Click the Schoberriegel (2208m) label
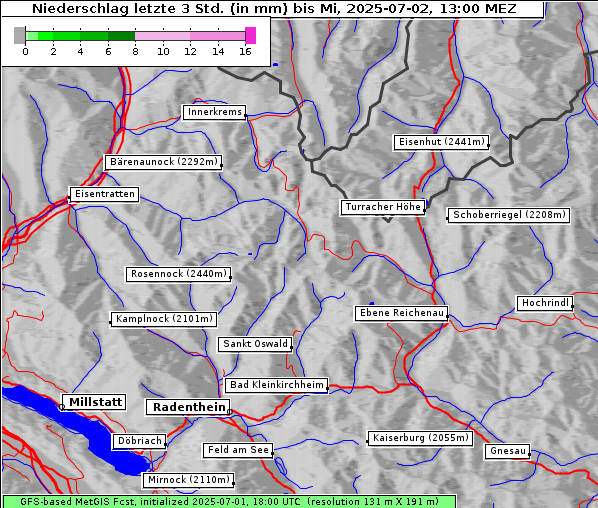598x508 pixels. point(509,215)
